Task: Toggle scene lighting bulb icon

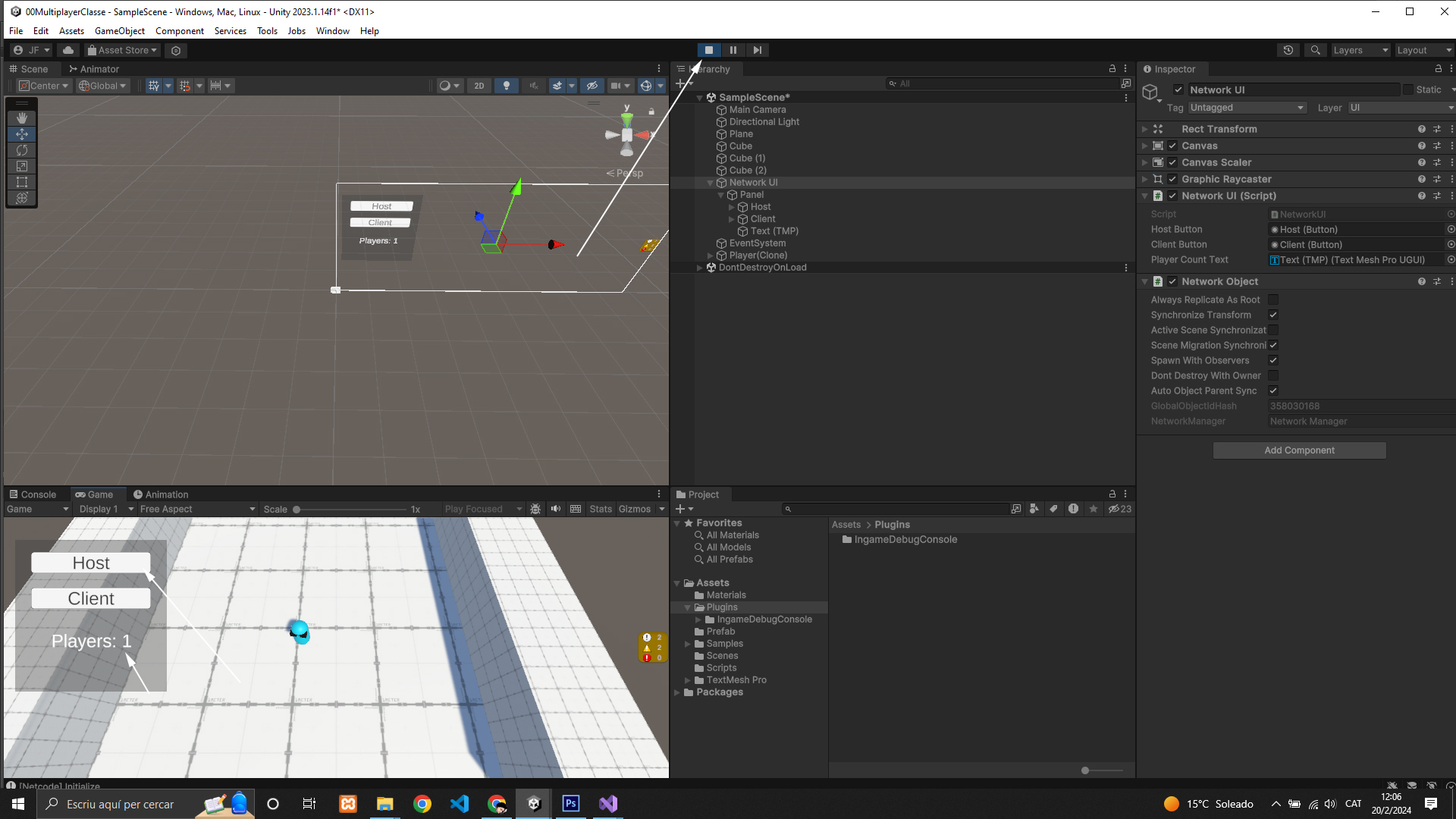Action: (x=507, y=86)
